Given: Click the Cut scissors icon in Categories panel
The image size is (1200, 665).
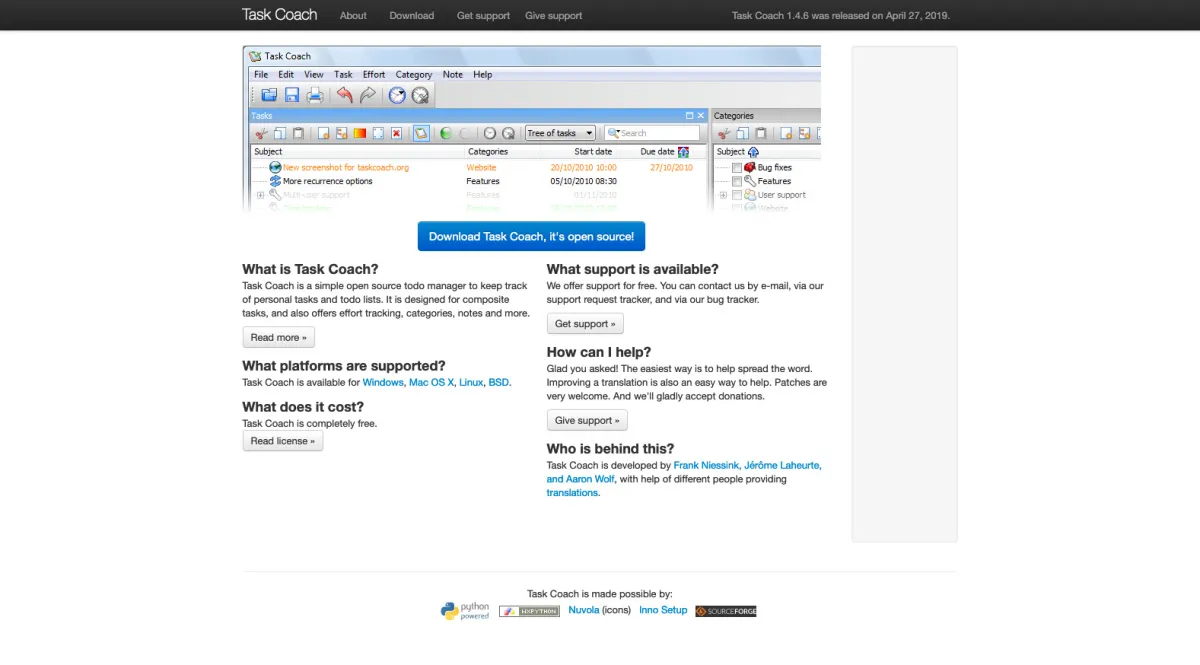Looking at the screenshot, I should 724,133.
